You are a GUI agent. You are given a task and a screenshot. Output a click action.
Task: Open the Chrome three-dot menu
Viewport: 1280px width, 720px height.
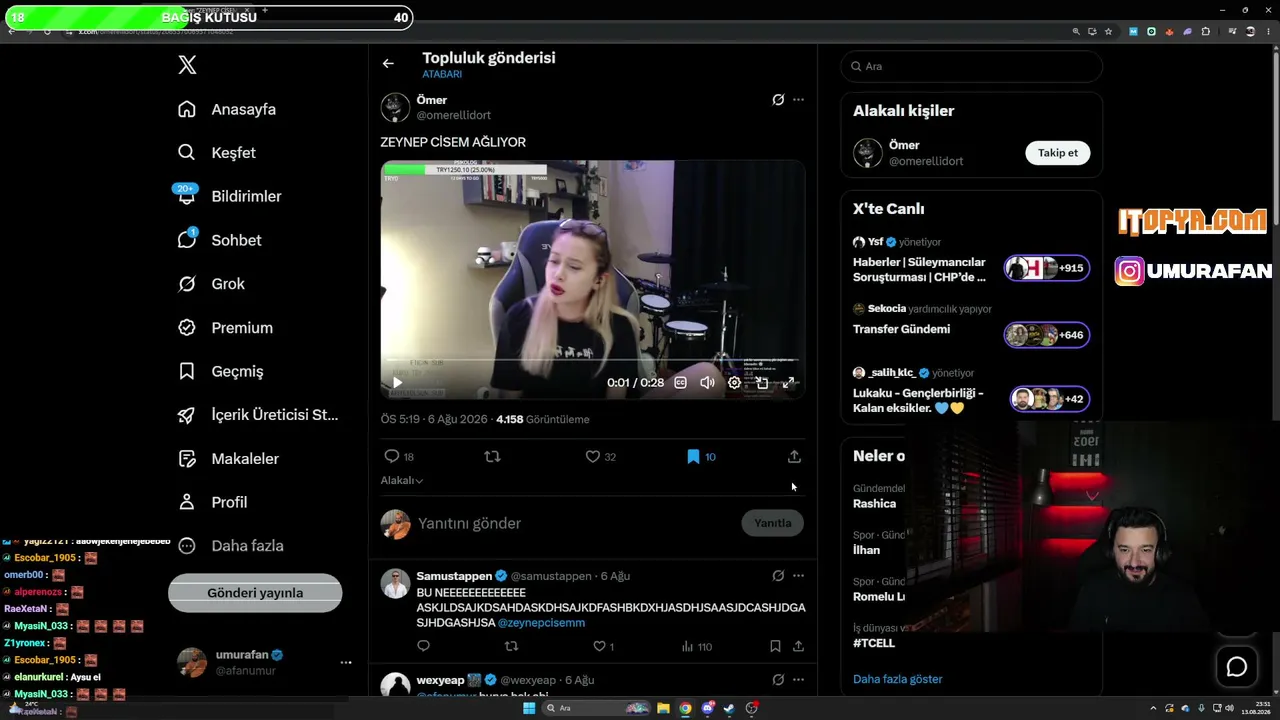pos(1266,31)
